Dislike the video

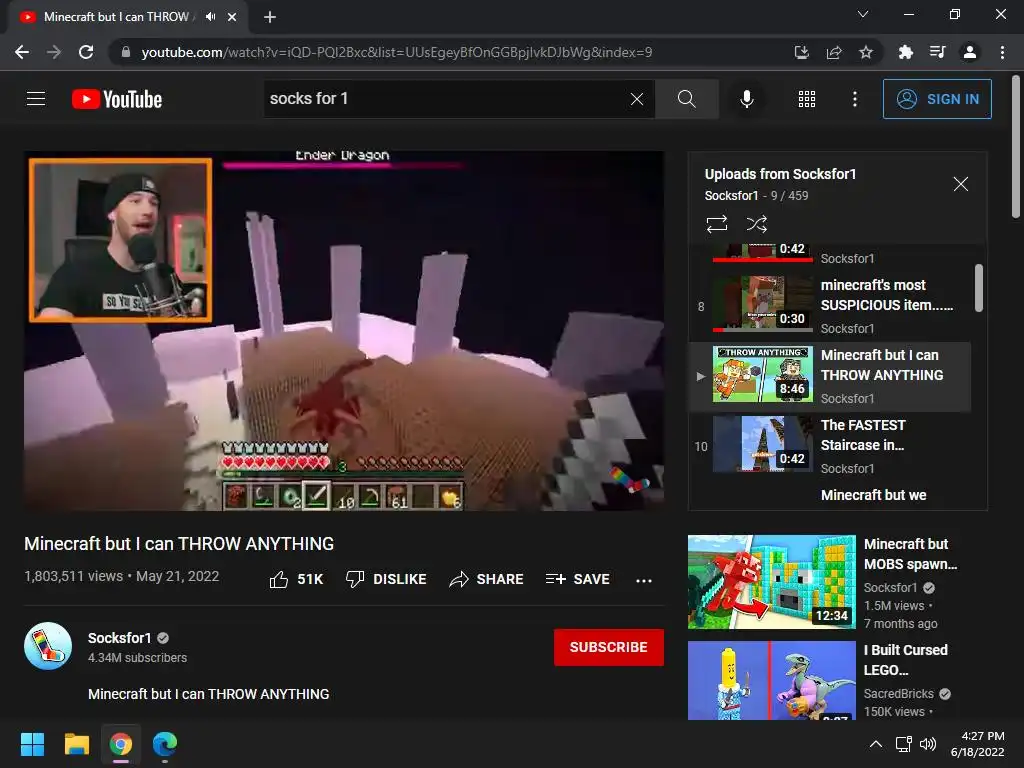click(x=386, y=579)
